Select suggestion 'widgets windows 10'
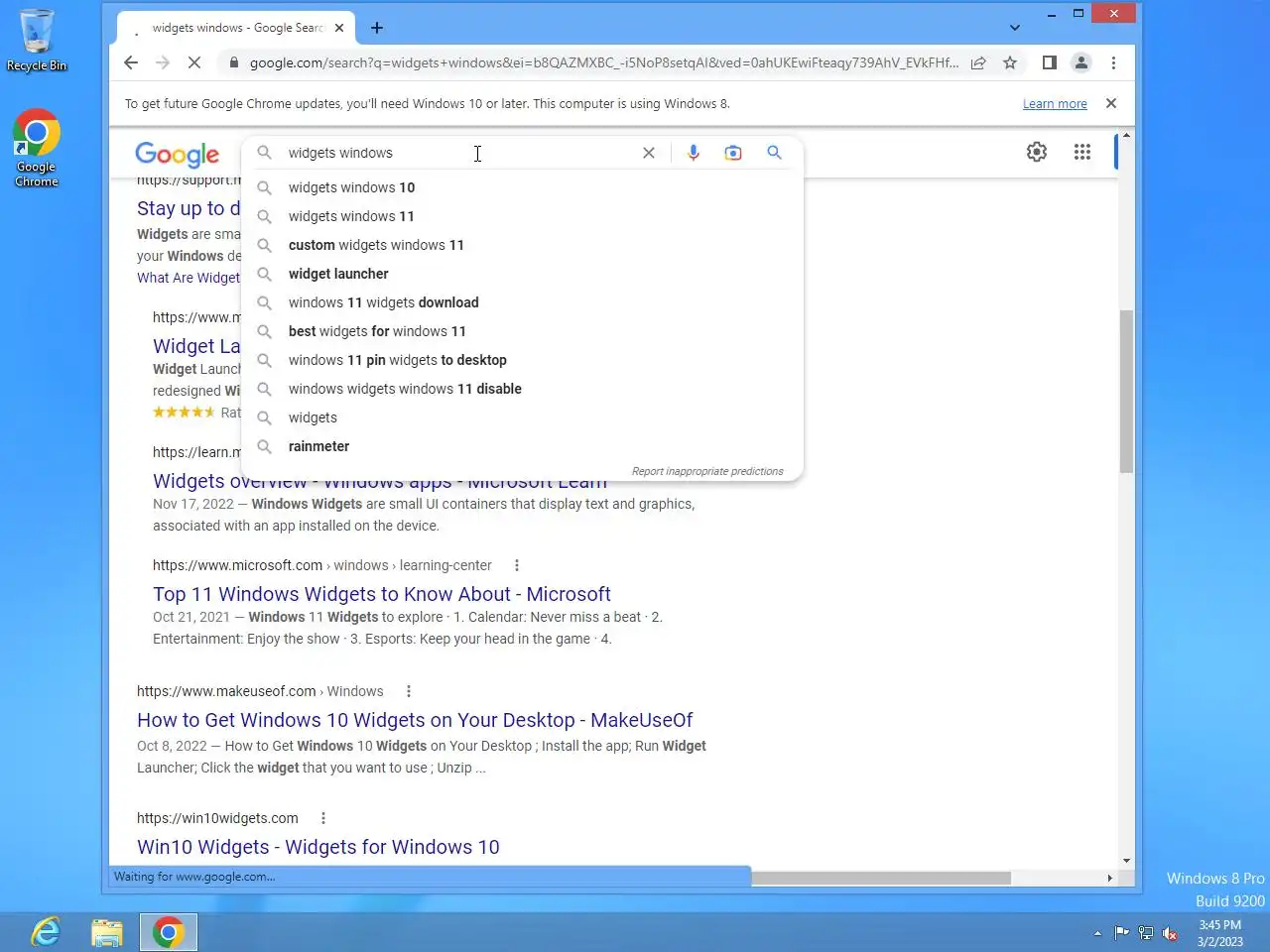Viewport: 1270px width, 952px height. tap(522, 187)
